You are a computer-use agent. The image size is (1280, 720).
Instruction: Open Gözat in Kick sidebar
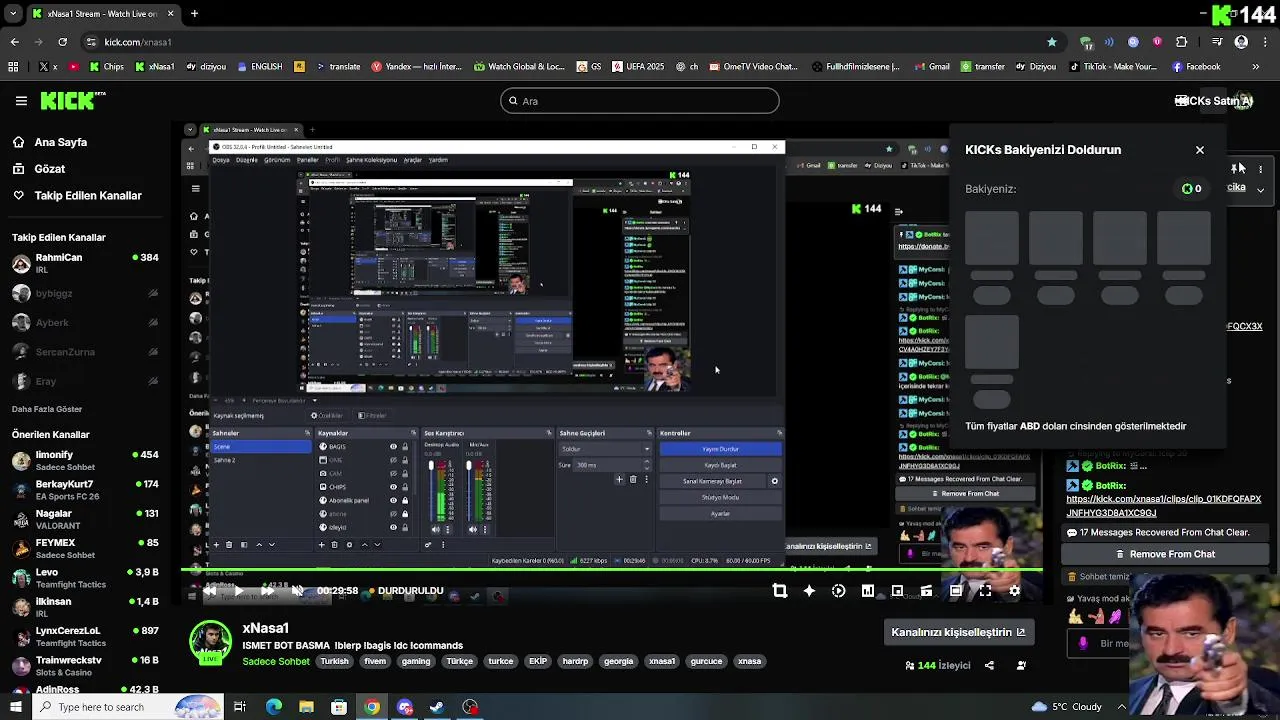(x=39, y=169)
